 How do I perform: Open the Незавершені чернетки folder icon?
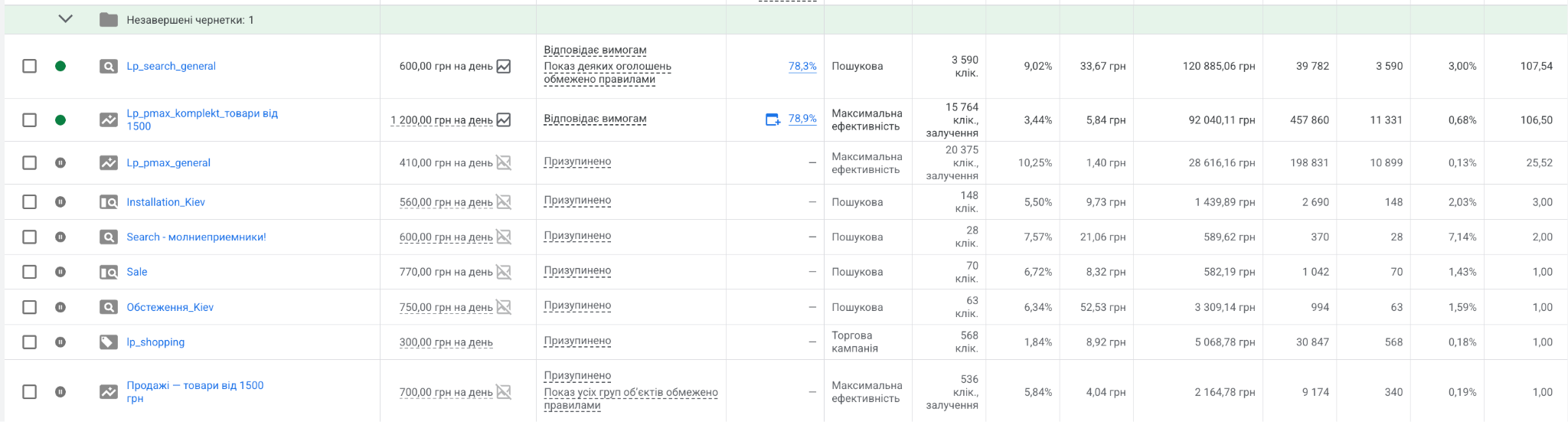point(109,20)
